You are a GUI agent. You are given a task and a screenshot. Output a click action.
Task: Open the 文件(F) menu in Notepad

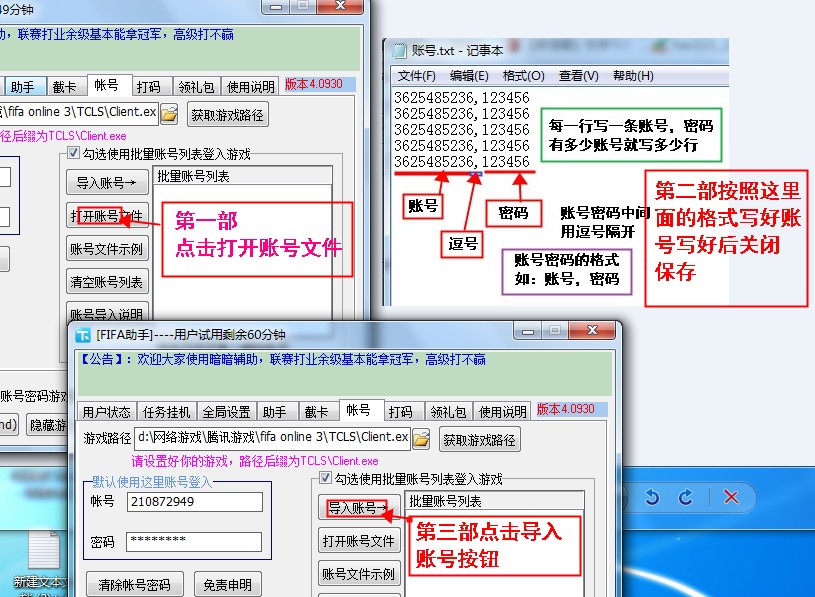416,76
